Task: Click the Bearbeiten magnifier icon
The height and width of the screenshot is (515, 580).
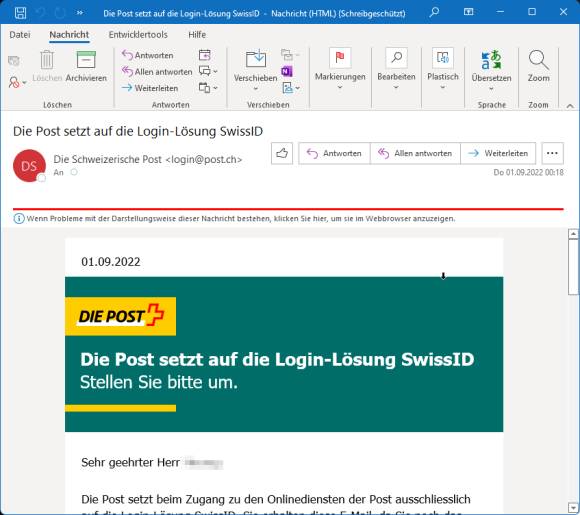Action: click(397, 58)
